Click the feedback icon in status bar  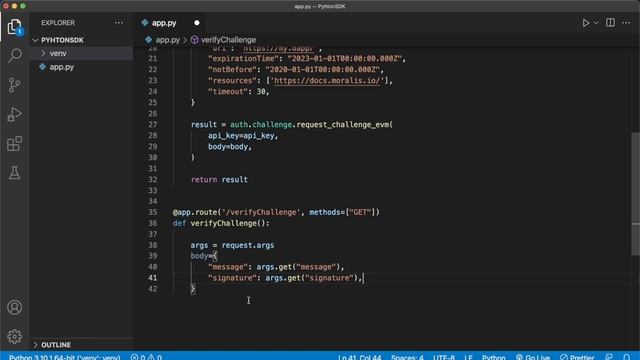click(609, 357)
